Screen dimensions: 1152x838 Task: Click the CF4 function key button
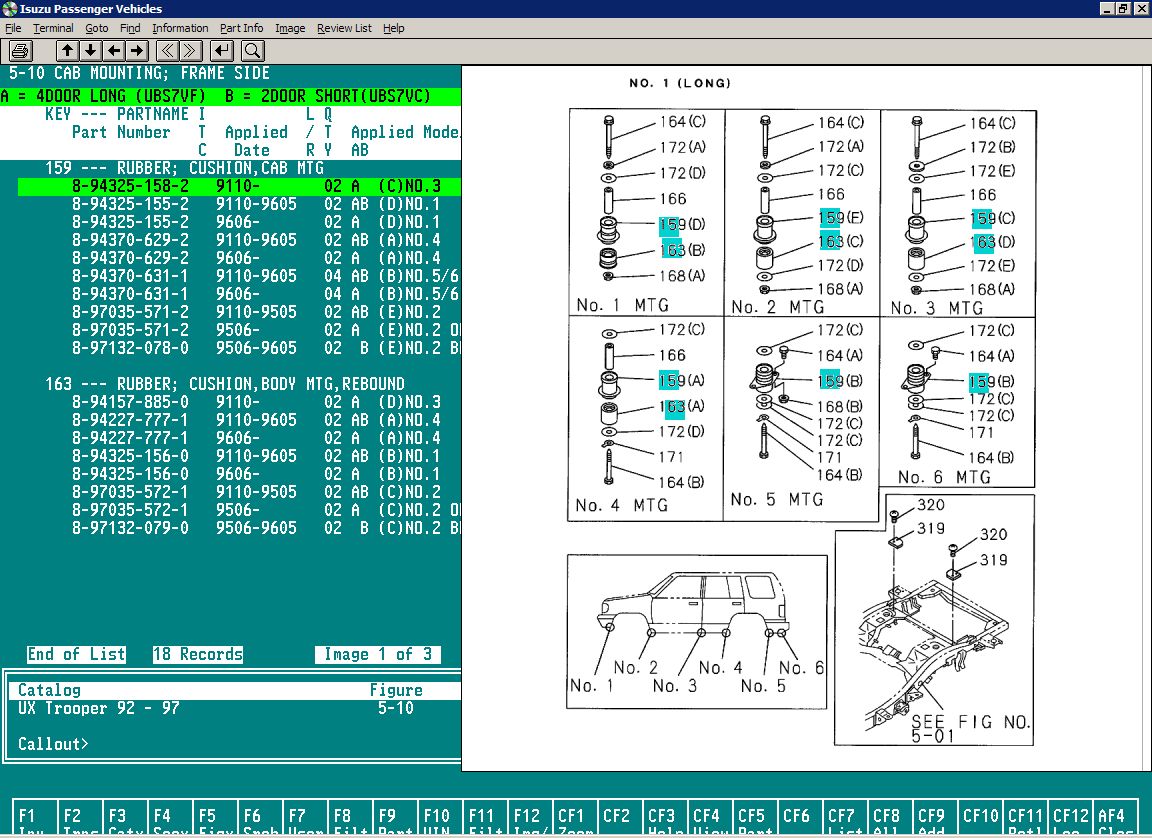click(709, 818)
